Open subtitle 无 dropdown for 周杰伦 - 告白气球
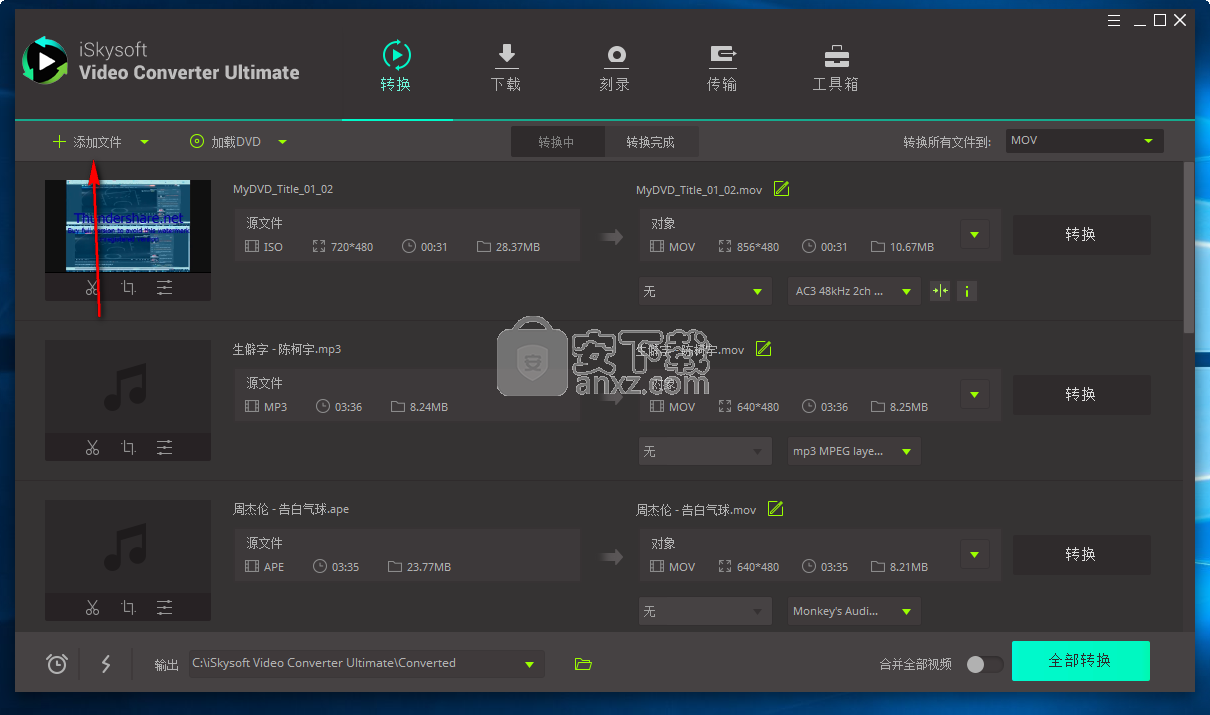 click(705, 612)
